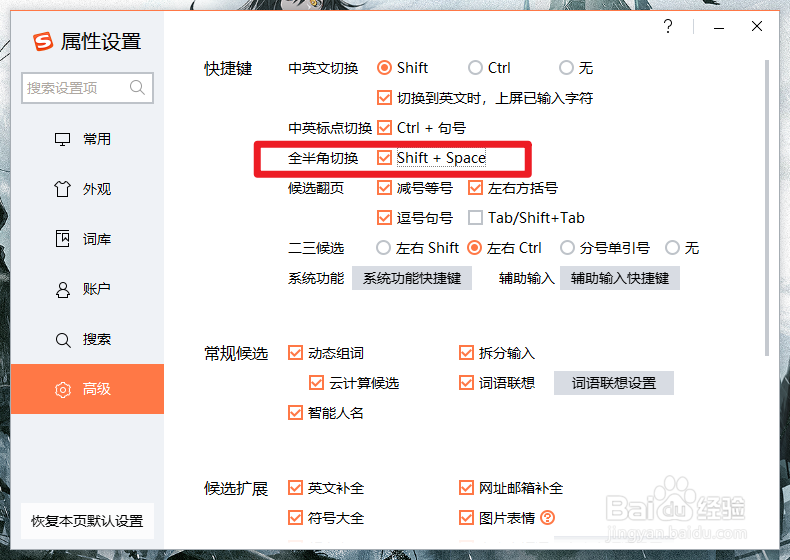Click the monitor icon beside 常用

pyautogui.click(x=62, y=139)
